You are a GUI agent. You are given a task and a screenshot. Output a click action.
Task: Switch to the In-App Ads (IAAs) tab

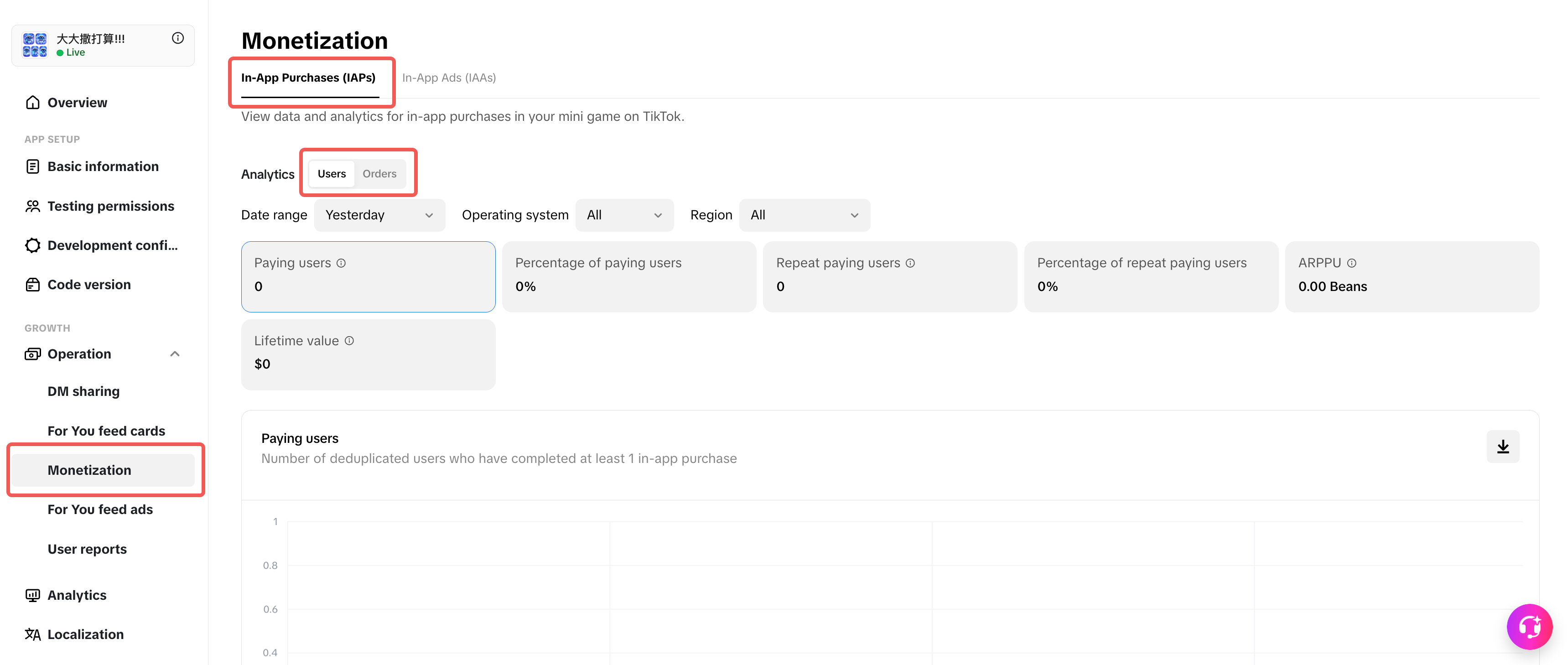[449, 78]
